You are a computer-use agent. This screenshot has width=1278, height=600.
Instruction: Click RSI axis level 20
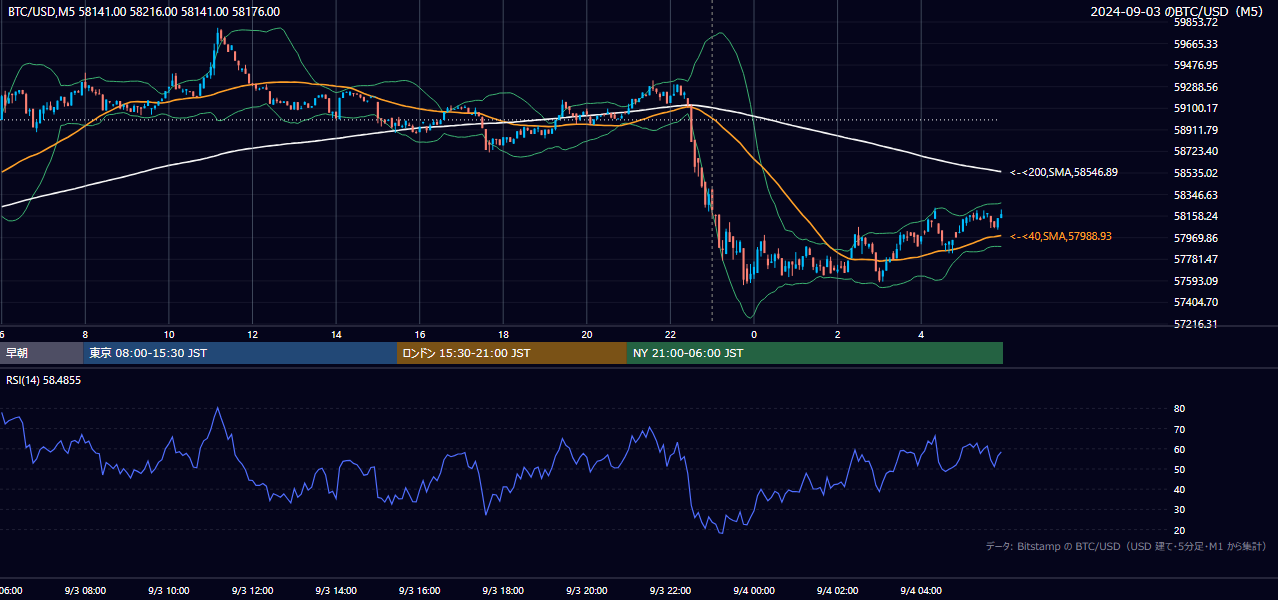1179,530
